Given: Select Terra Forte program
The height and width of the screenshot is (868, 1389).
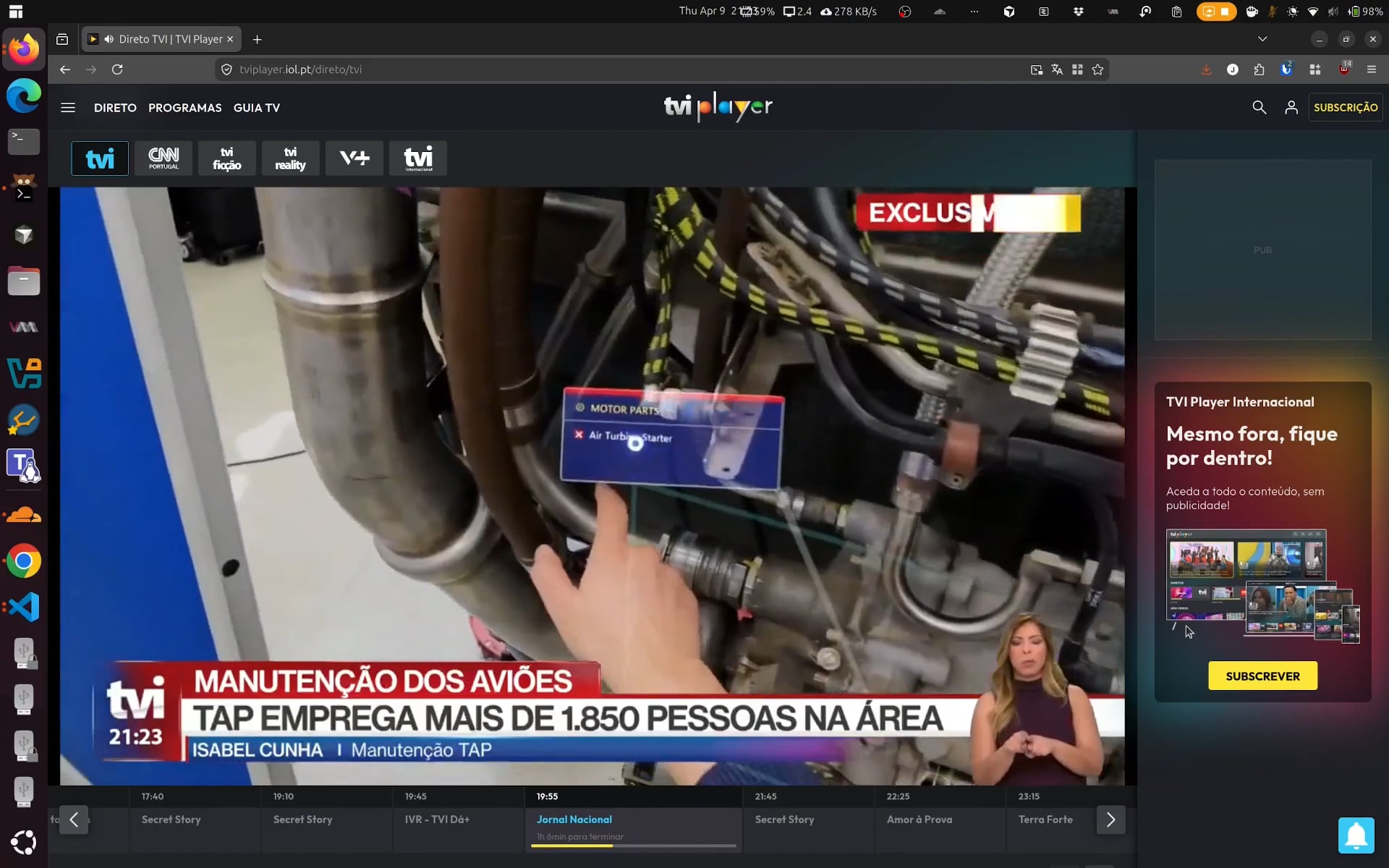Looking at the screenshot, I should click(x=1045, y=820).
